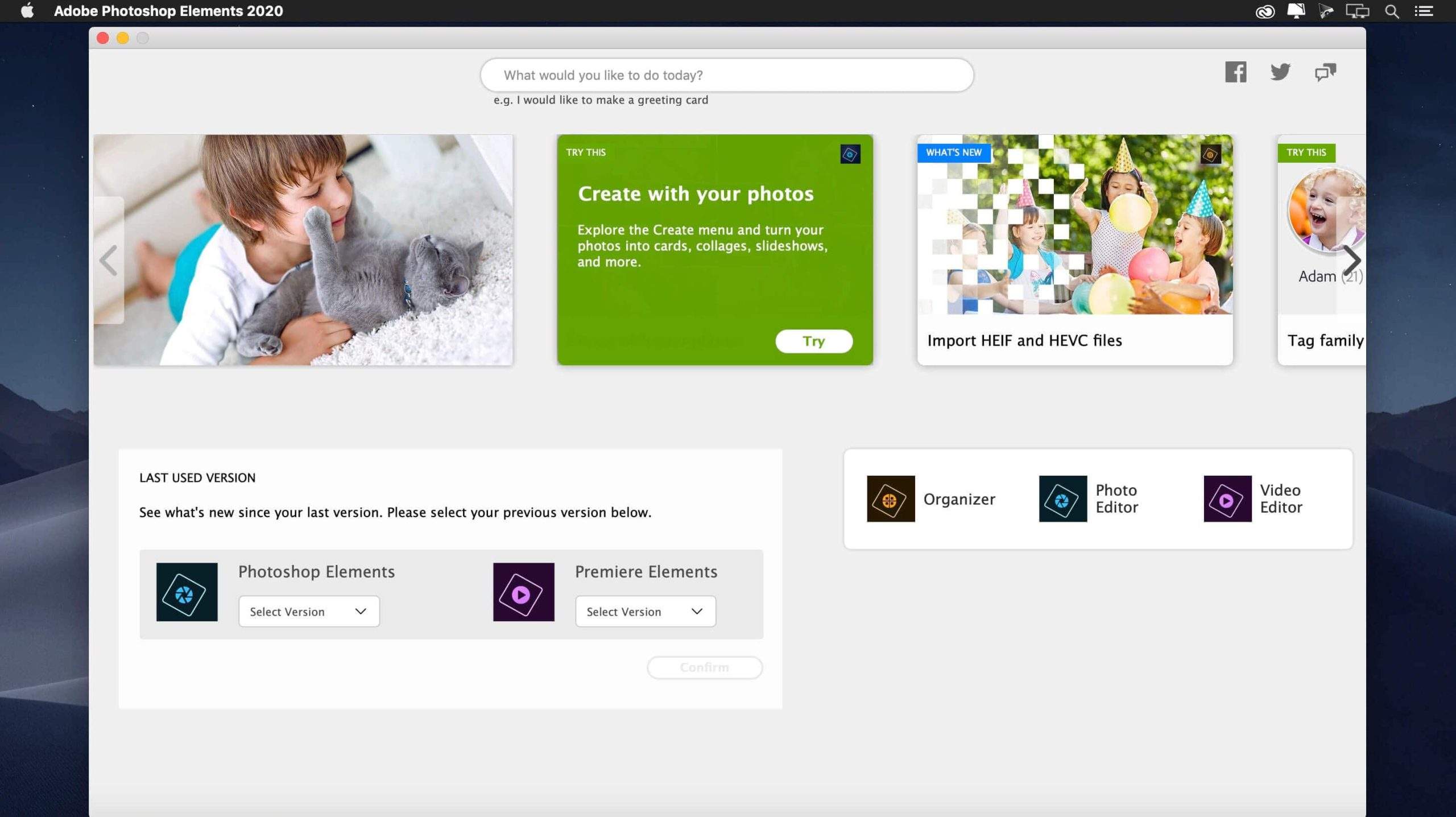Viewport: 1456px width, 817px height.
Task: Click the Facebook share icon
Action: click(1235, 72)
